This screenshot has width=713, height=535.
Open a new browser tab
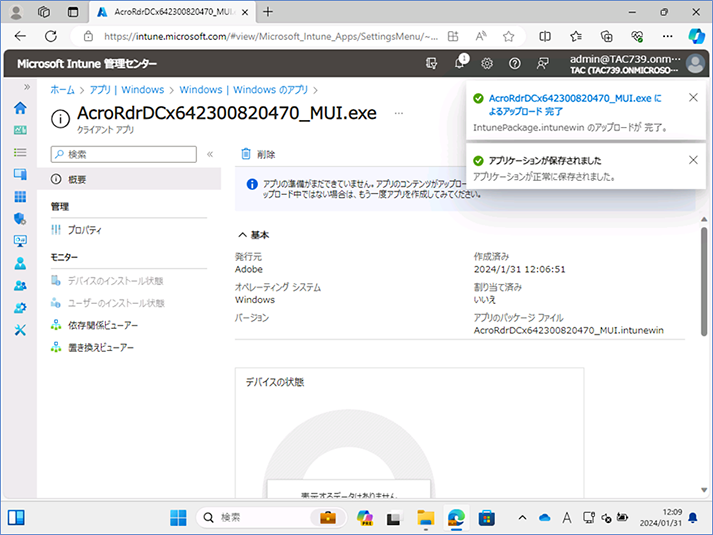(268, 12)
